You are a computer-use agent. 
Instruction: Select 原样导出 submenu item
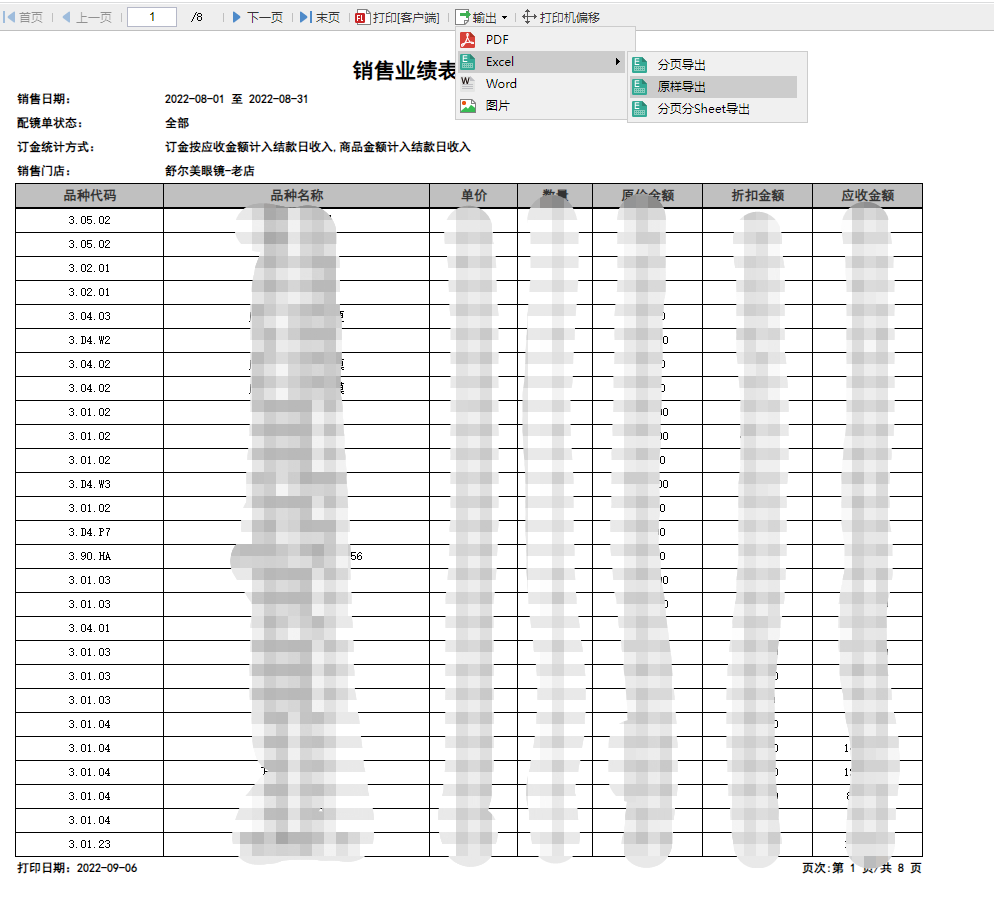click(x=714, y=87)
